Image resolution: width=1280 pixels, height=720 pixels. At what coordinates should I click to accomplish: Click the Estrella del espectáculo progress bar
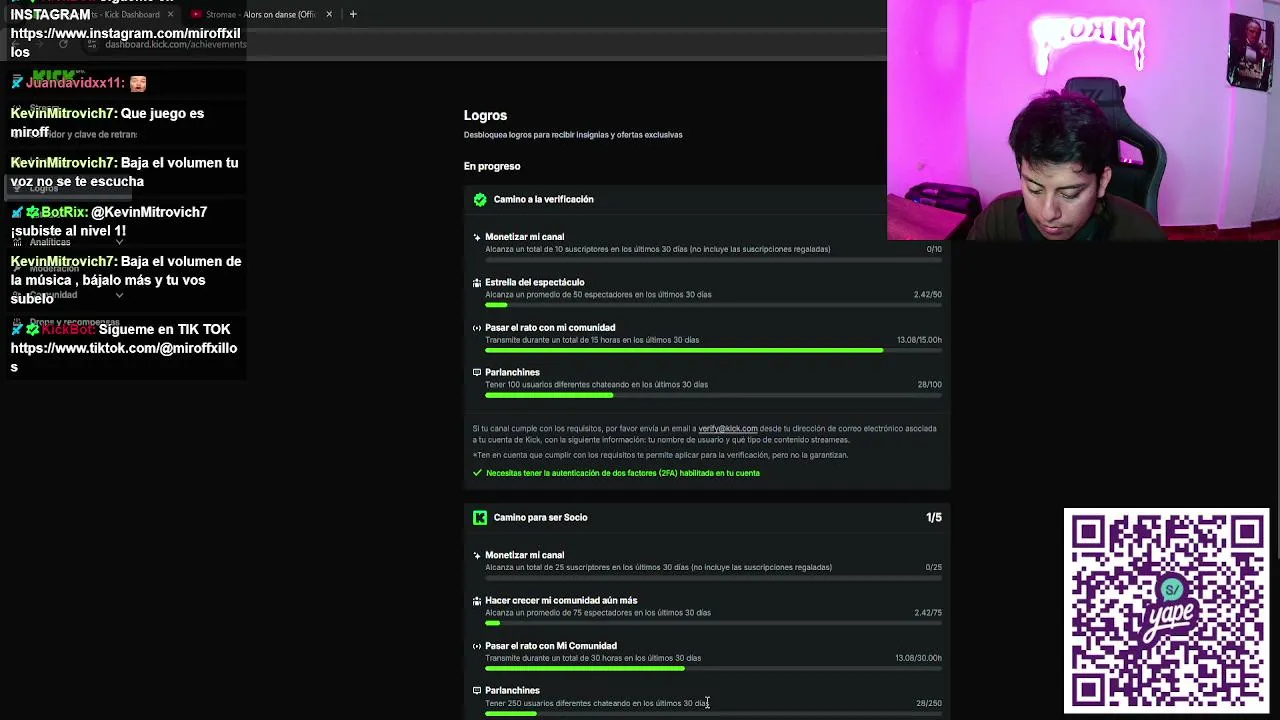pyautogui.click(x=713, y=305)
